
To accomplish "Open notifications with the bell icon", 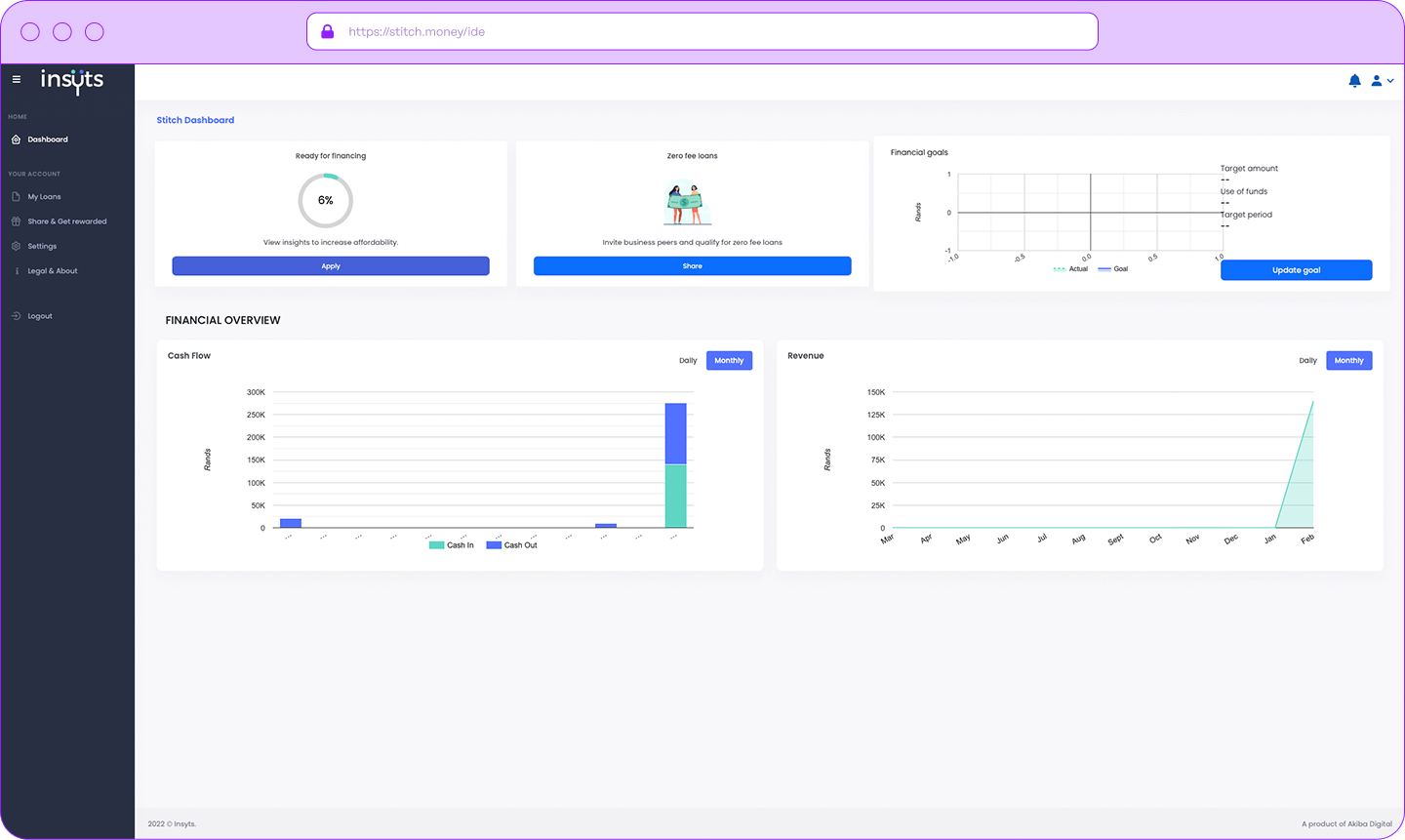I will [1354, 81].
